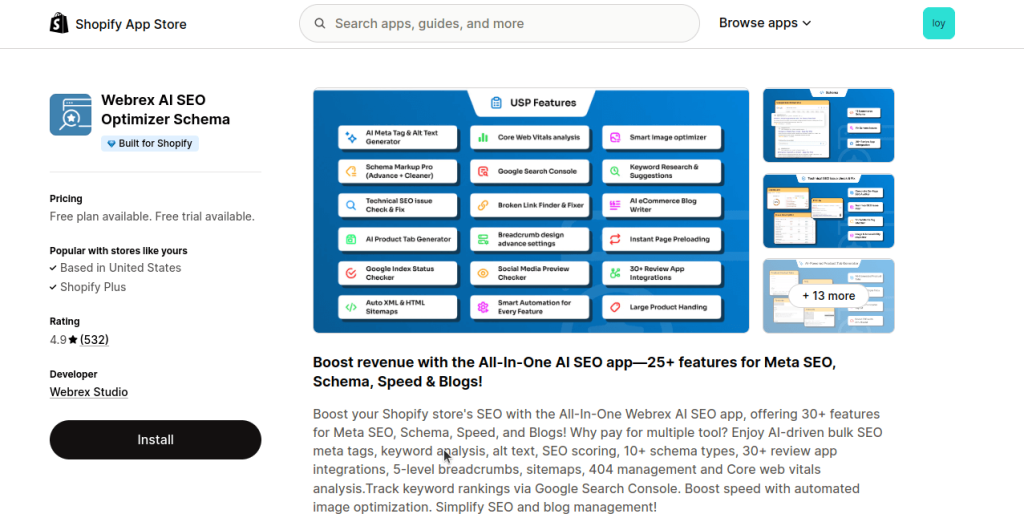Click the rating star icon
Viewport: 1024px width, 522px height.
click(x=74, y=340)
